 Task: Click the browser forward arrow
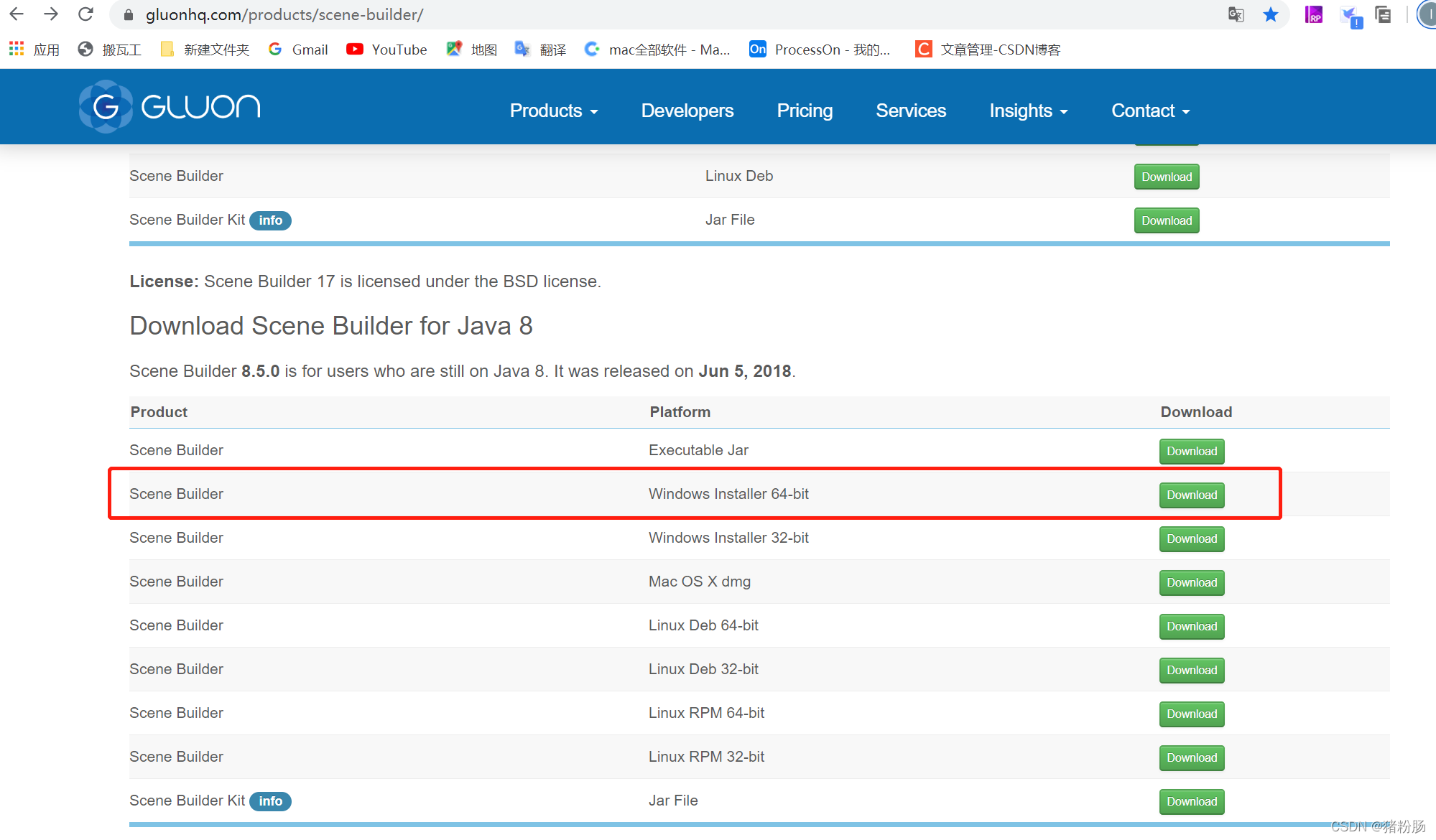click(x=51, y=14)
